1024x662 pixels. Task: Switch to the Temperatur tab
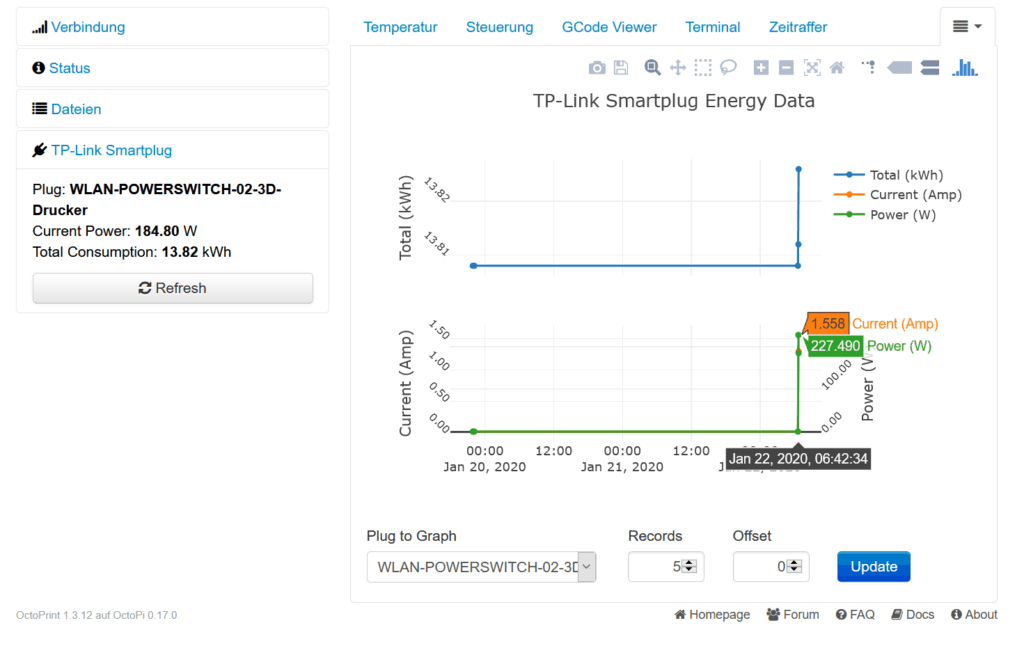coord(400,27)
